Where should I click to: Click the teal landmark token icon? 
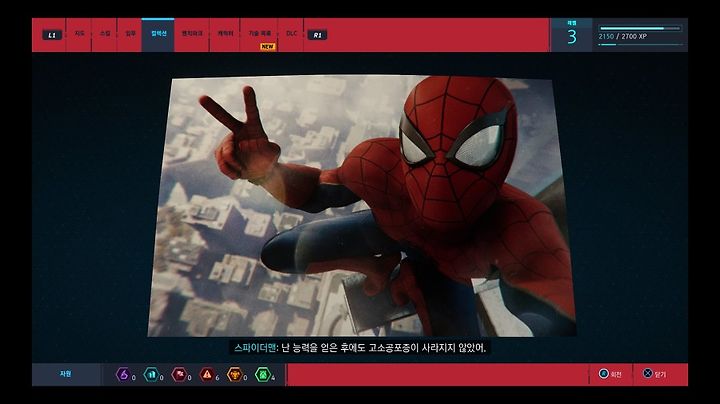[x=151, y=375]
